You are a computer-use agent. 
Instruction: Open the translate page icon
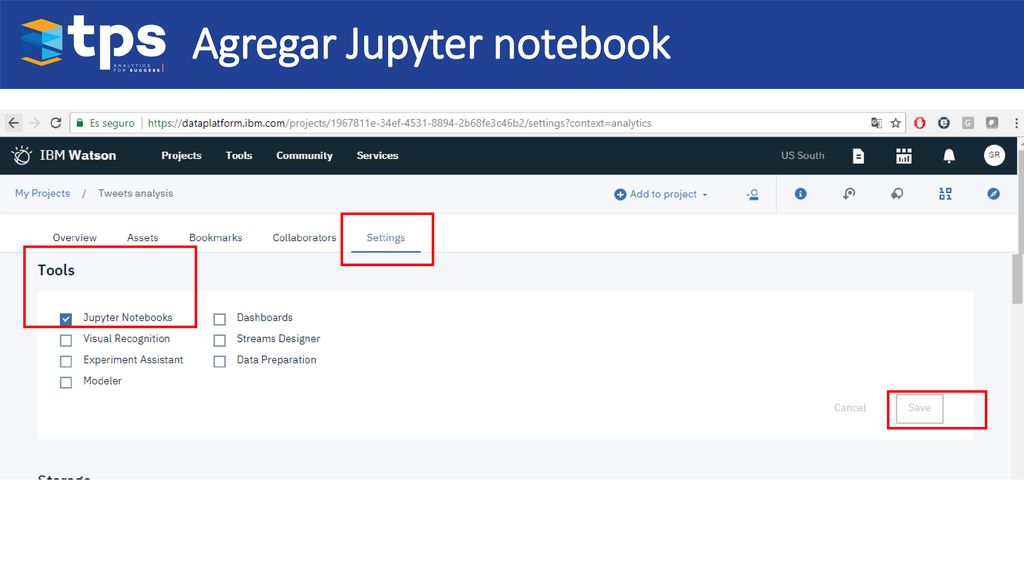point(876,123)
